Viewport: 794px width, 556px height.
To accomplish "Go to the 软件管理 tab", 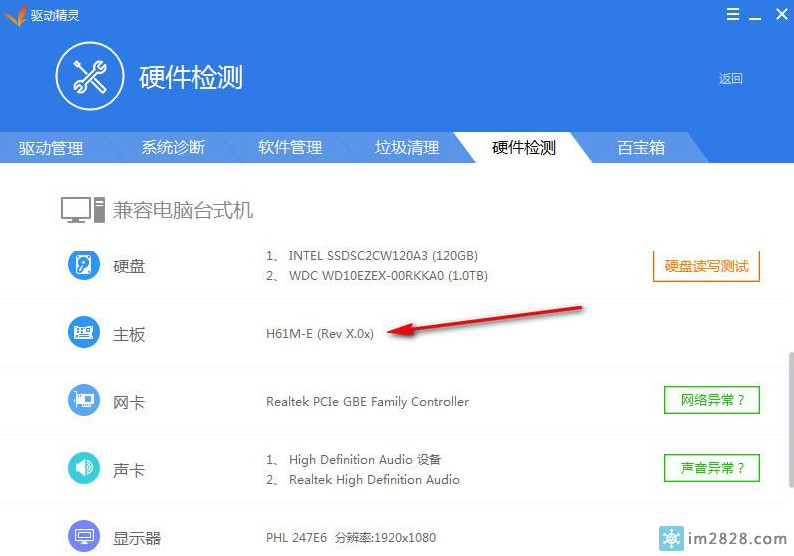I will [290, 148].
